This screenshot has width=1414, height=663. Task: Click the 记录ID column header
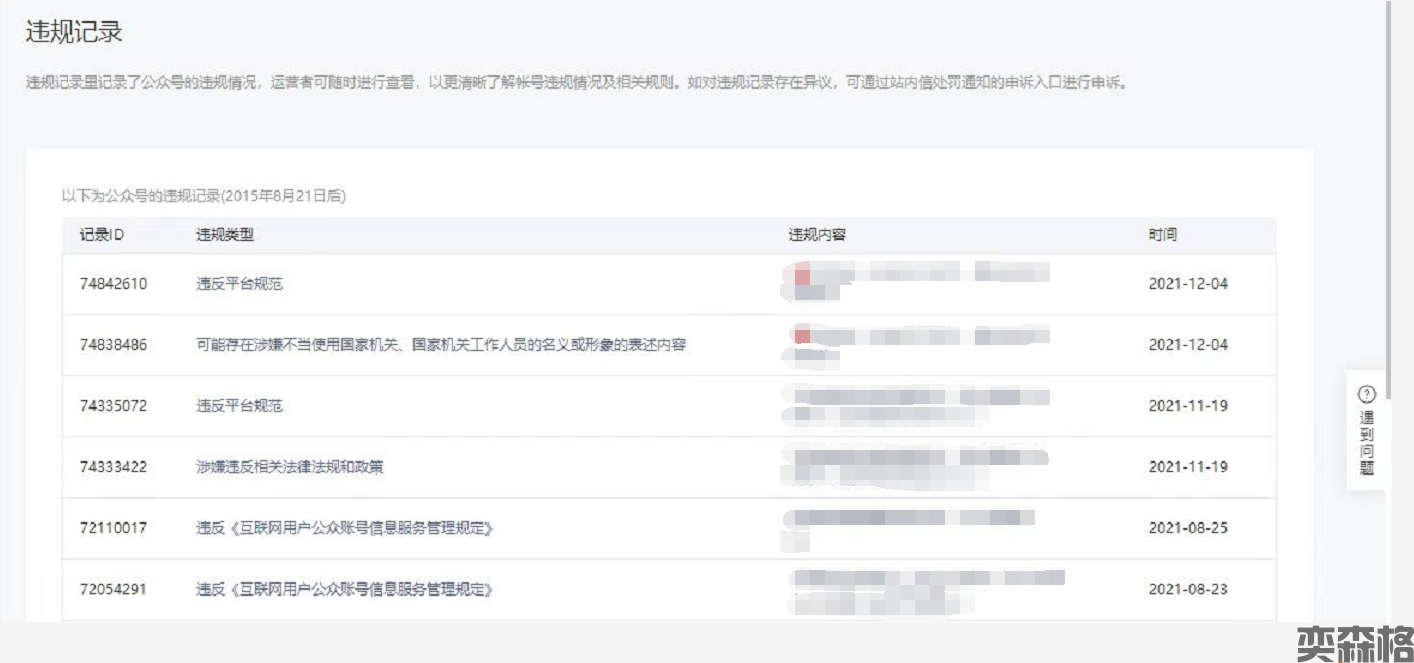(x=102, y=235)
